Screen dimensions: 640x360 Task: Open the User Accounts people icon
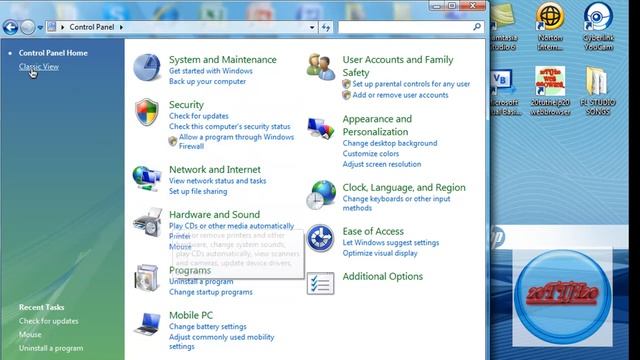click(x=321, y=67)
